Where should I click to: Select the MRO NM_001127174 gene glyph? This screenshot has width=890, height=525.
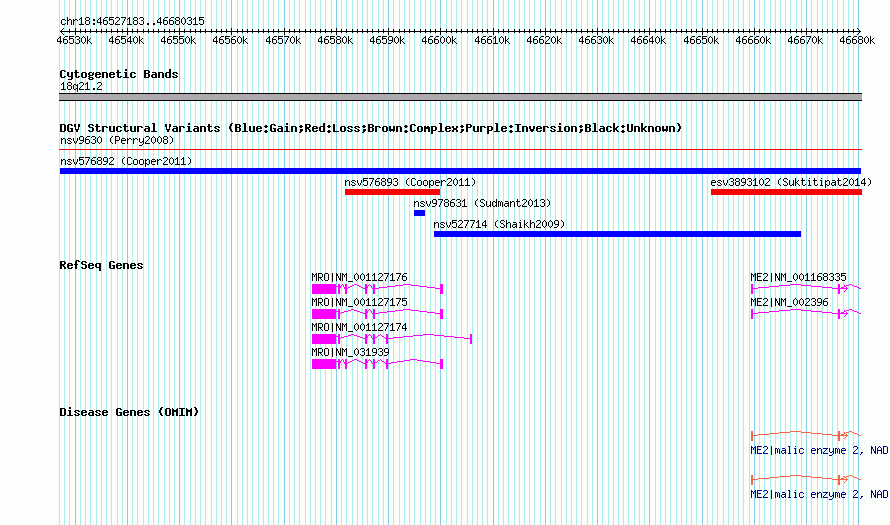pos(392,339)
